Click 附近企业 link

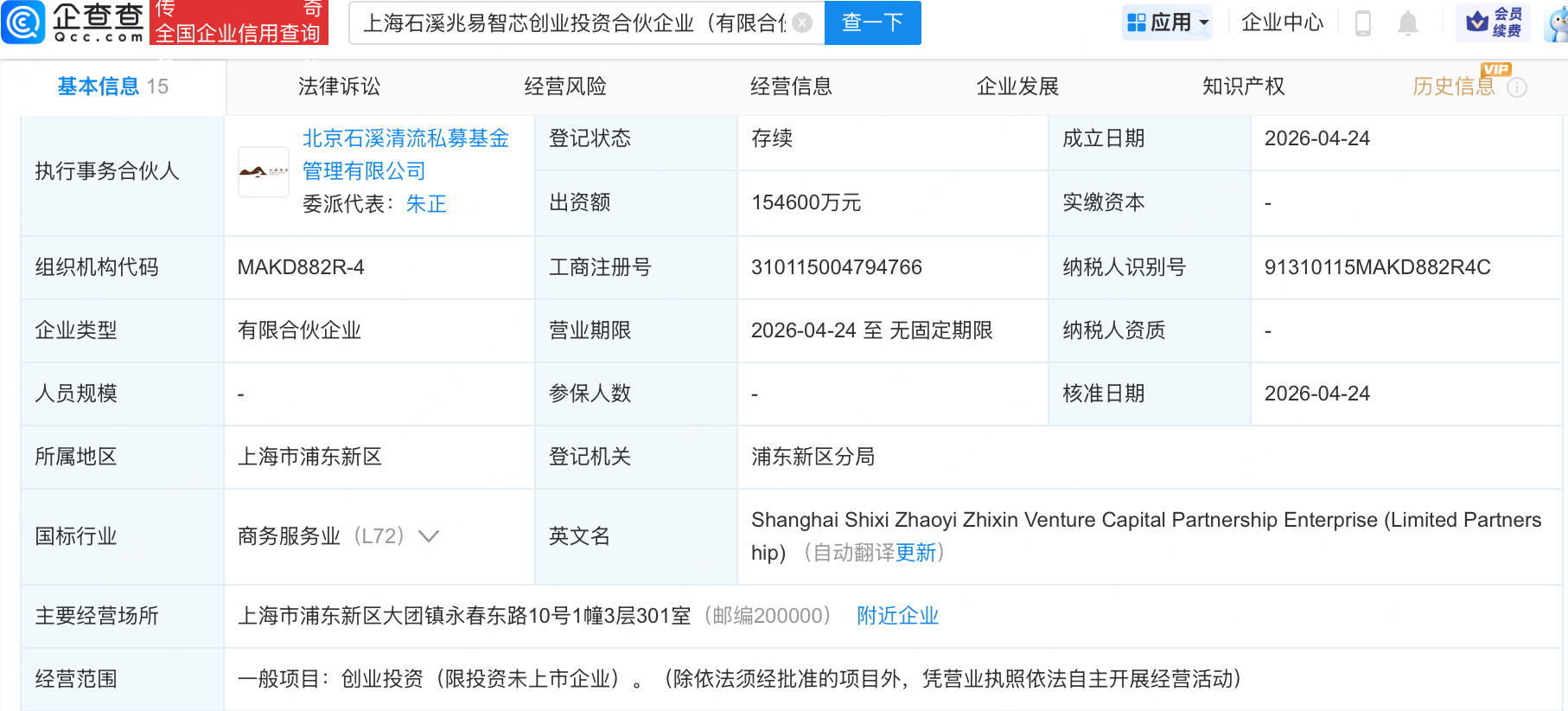pos(897,616)
